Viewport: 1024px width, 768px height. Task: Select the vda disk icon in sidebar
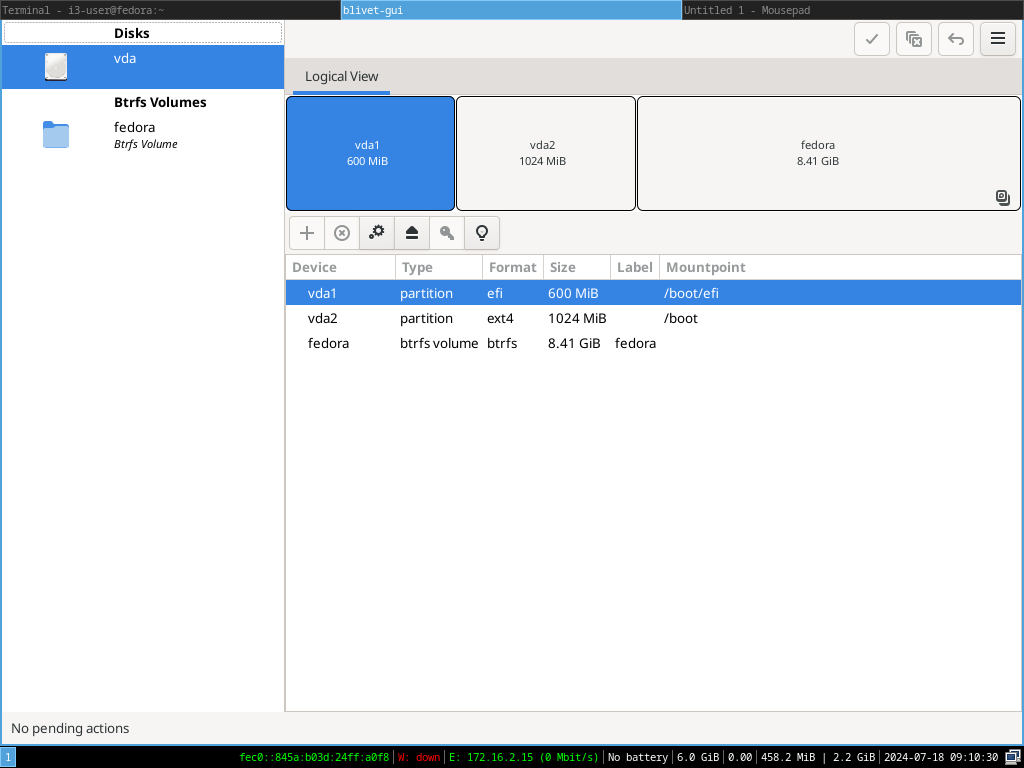tap(56, 67)
